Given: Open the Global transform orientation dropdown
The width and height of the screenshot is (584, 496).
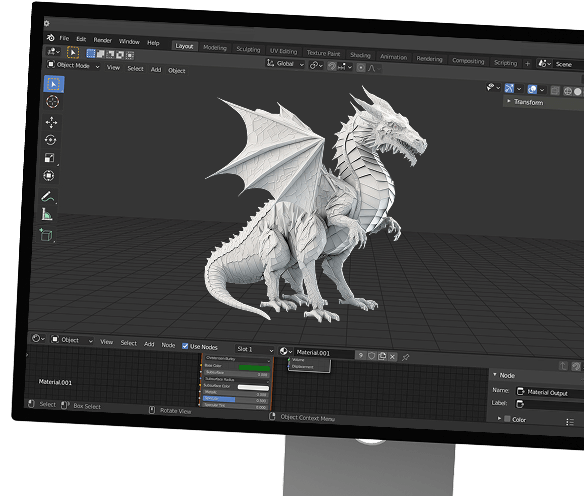Looking at the screenshot, I should click(x=285, y=64).
